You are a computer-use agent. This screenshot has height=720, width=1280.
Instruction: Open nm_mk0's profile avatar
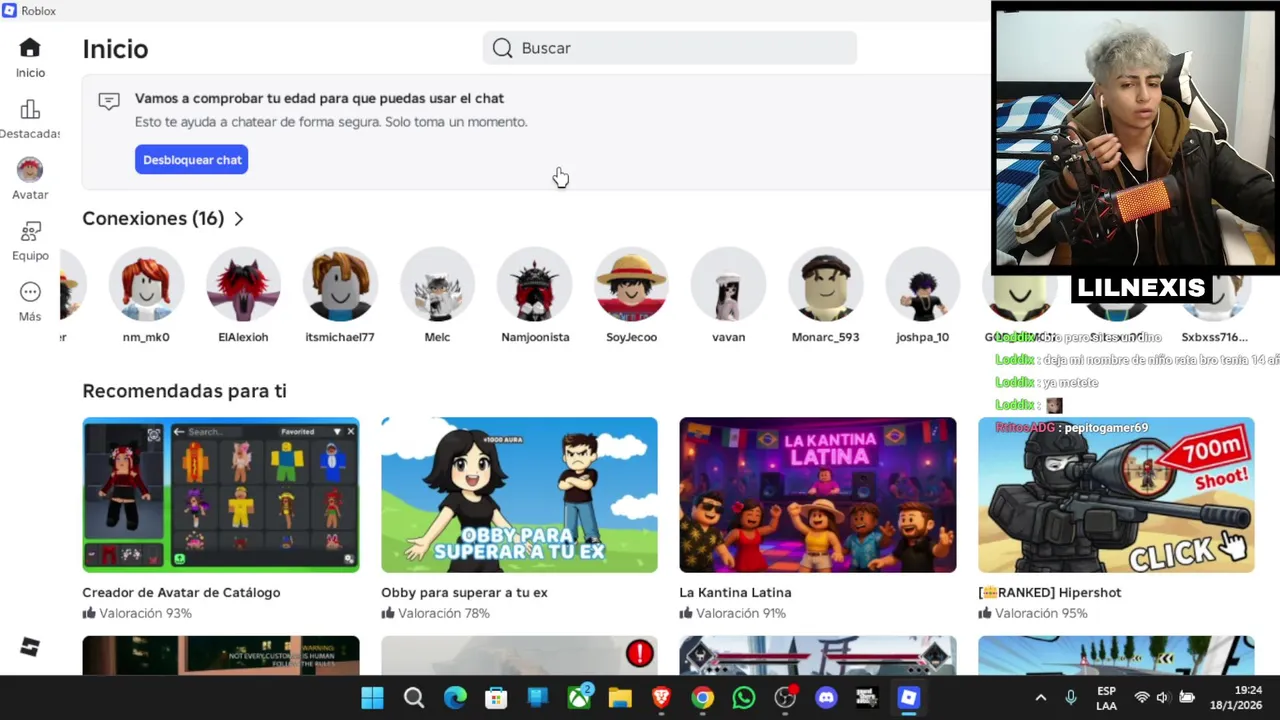click(x=146, y=285)
